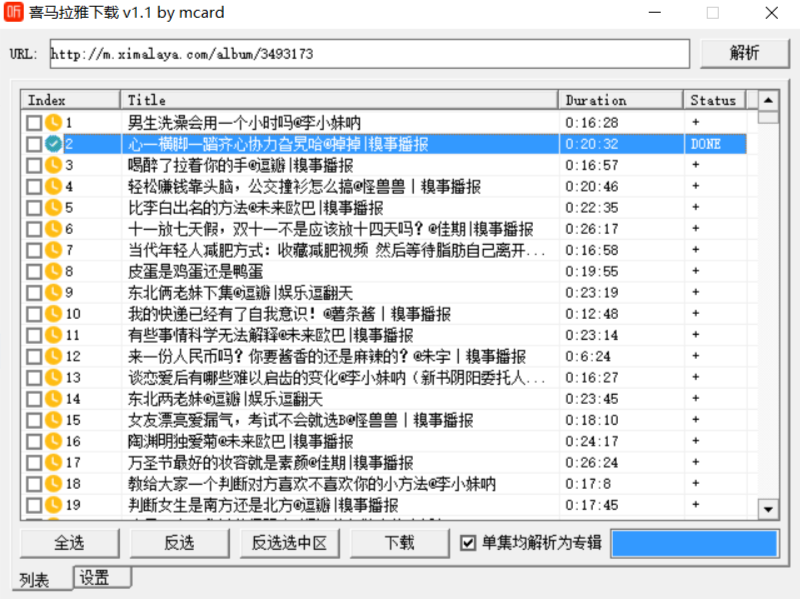This screenshot has width=800, height=599.
Task: Click index number 11 in the list
Action: tap(72, 335)
